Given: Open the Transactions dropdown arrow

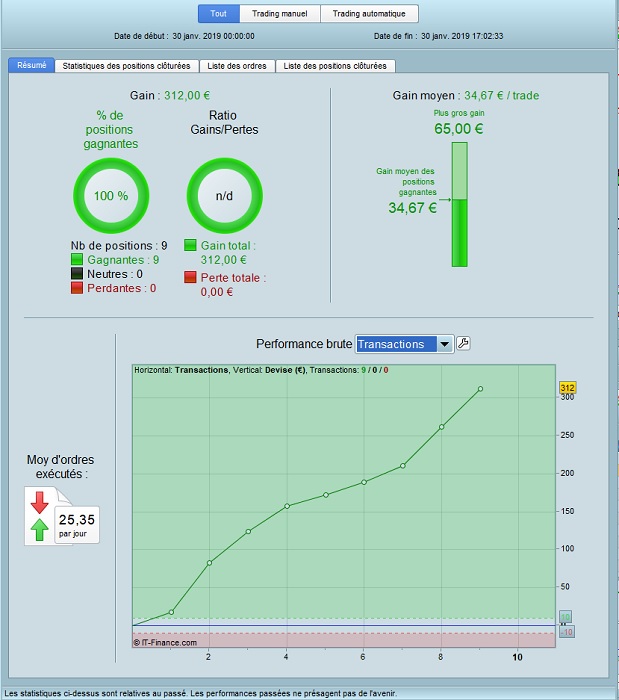Looking at the screenshot, I should point(445,344).
